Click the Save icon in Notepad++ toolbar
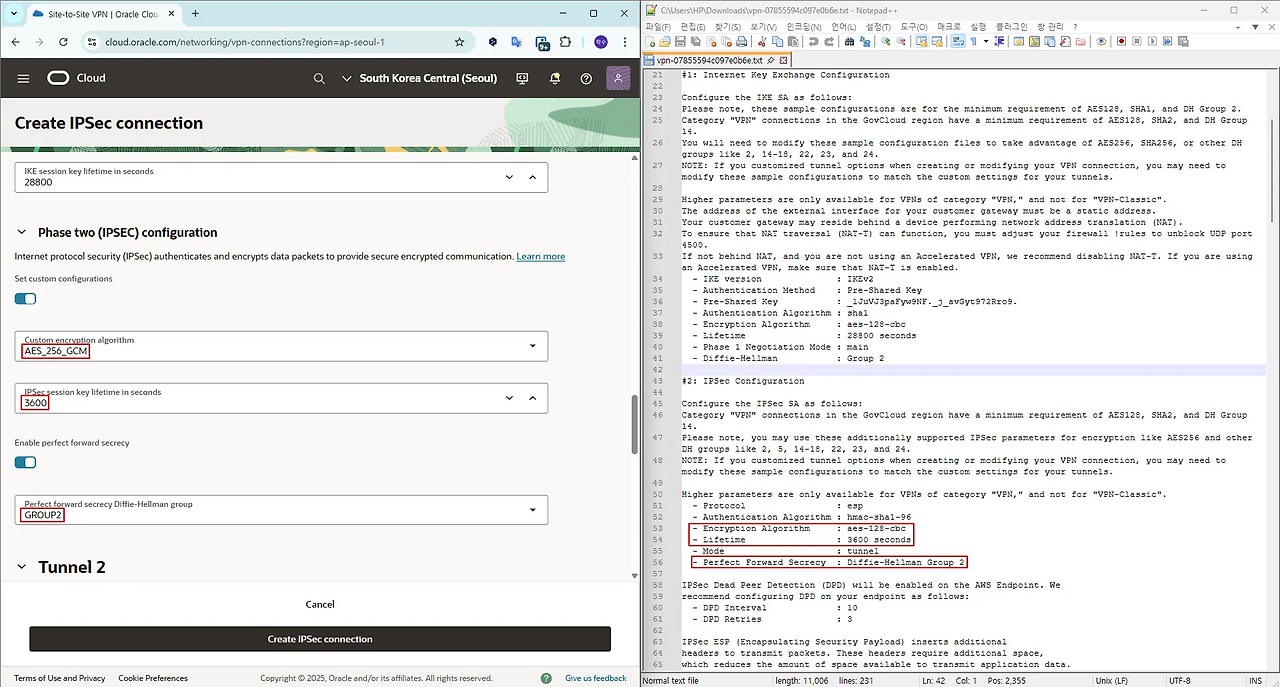The height and width of the screenshot is (687, 1280). coord(679,42)
